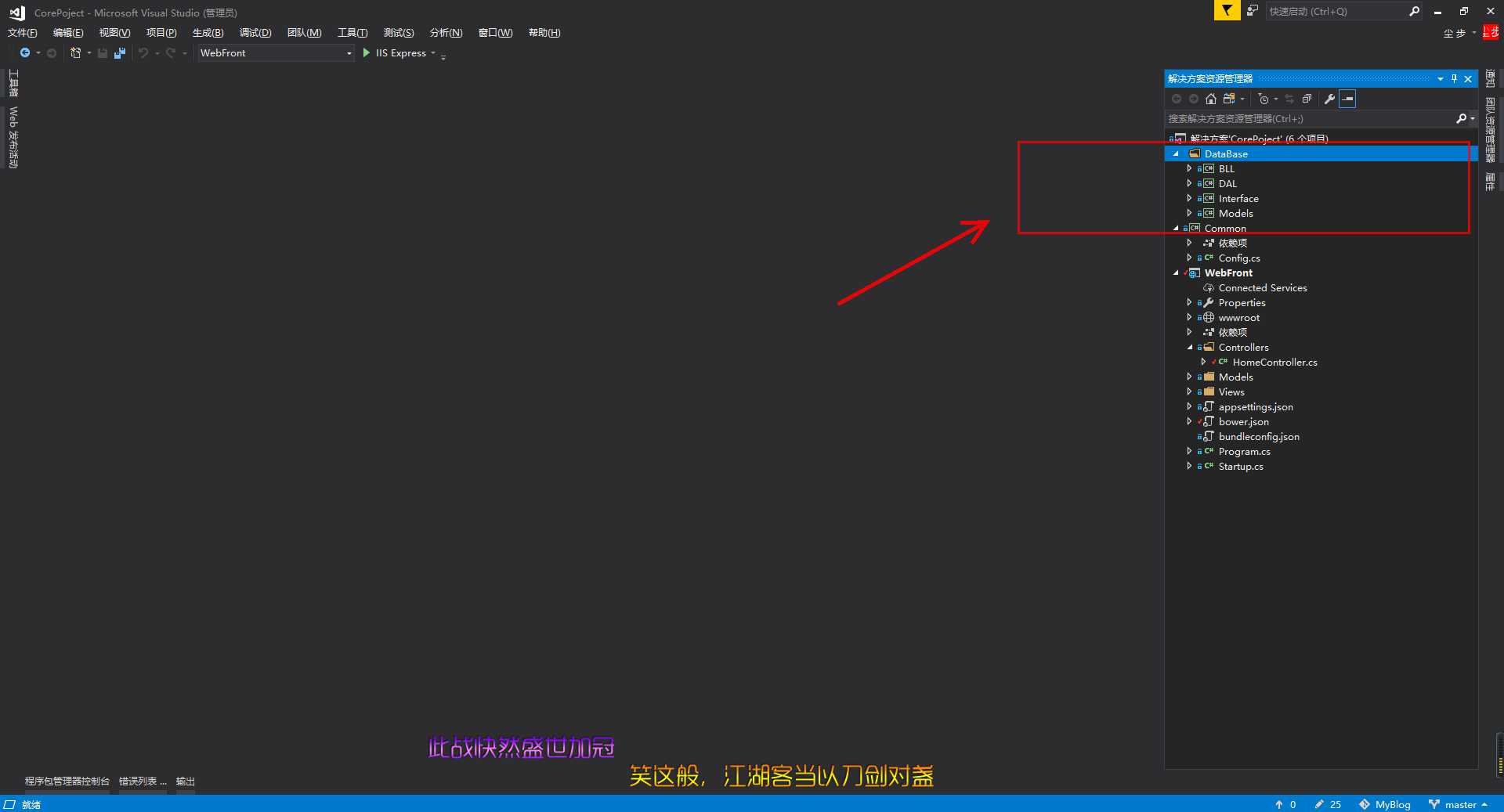
Task: Open the 团队资源管理器 side tab
Action: (1491, 130)
